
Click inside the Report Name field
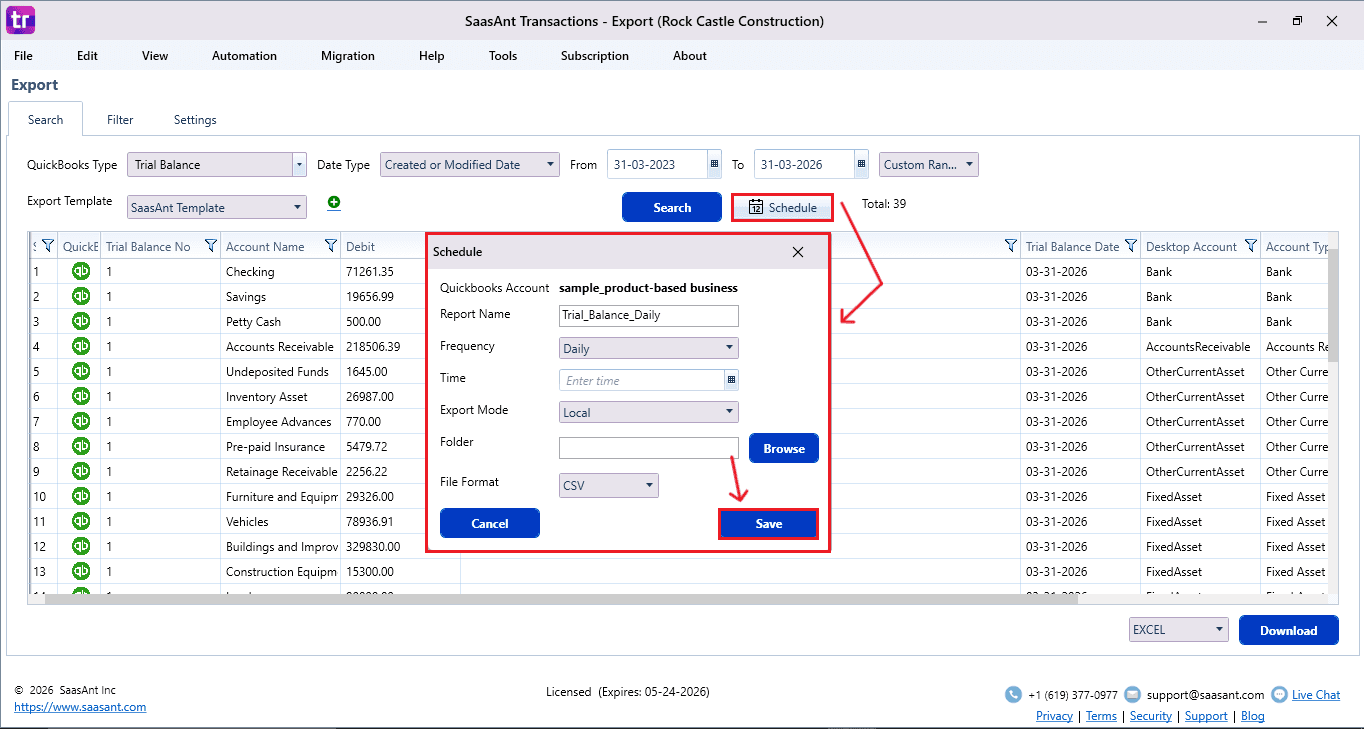click(x=648, y=315)
